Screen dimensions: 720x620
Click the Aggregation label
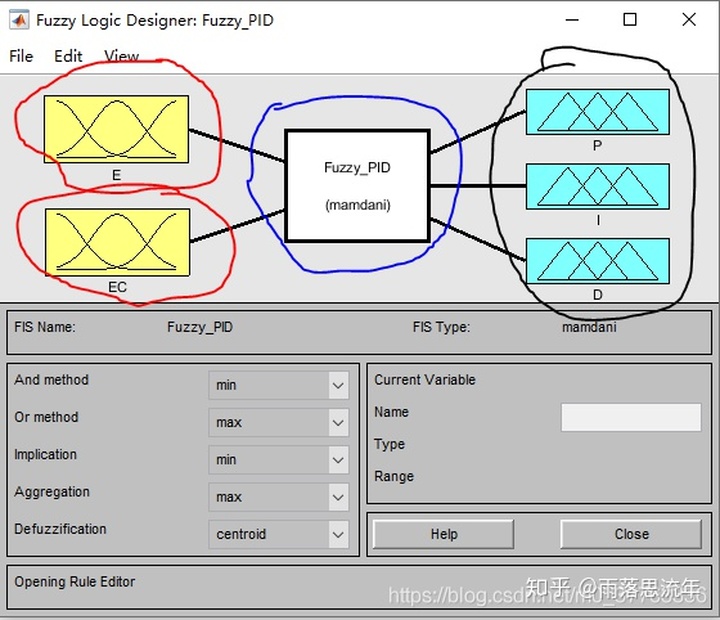point(52,492)
